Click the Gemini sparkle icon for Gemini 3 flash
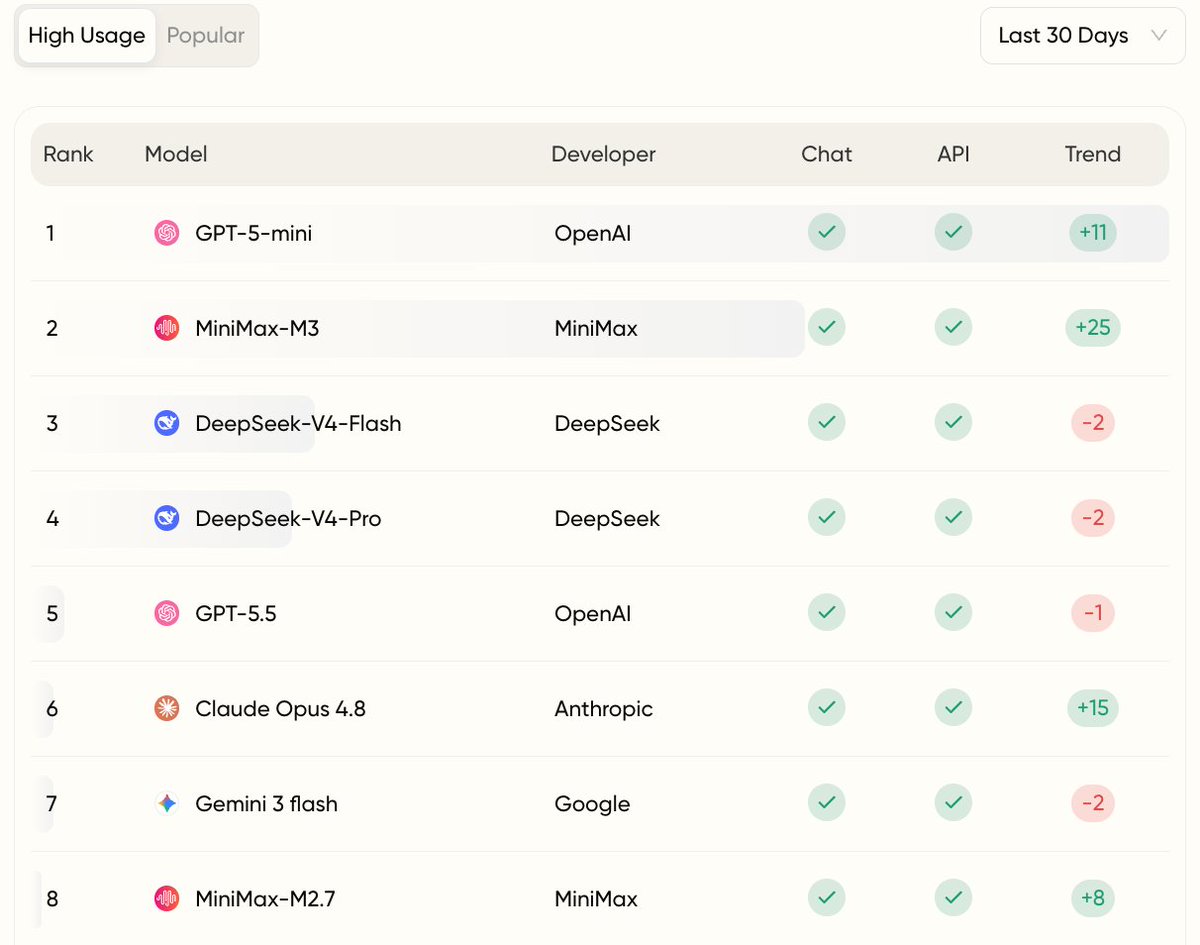 pos(167,803)
